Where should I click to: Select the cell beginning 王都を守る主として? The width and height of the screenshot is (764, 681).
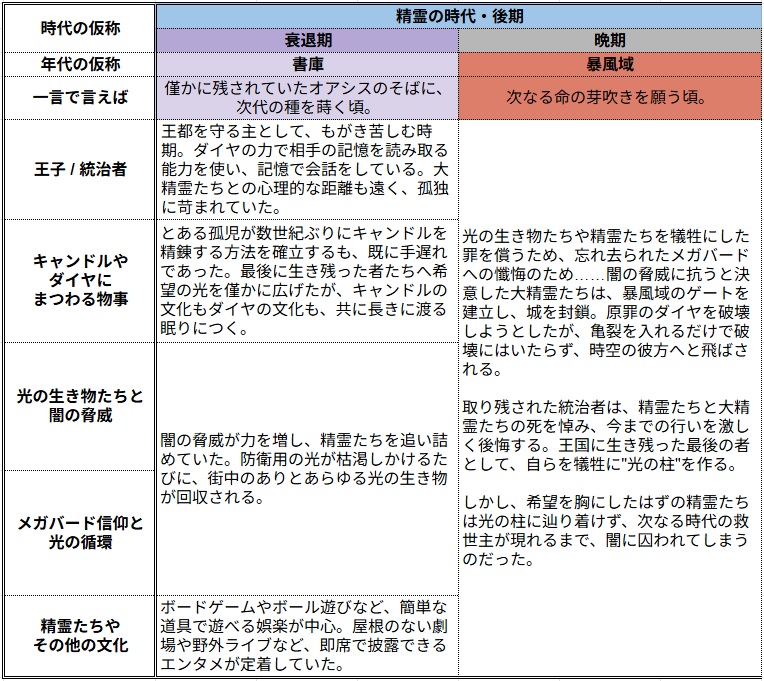pos(306,169)
